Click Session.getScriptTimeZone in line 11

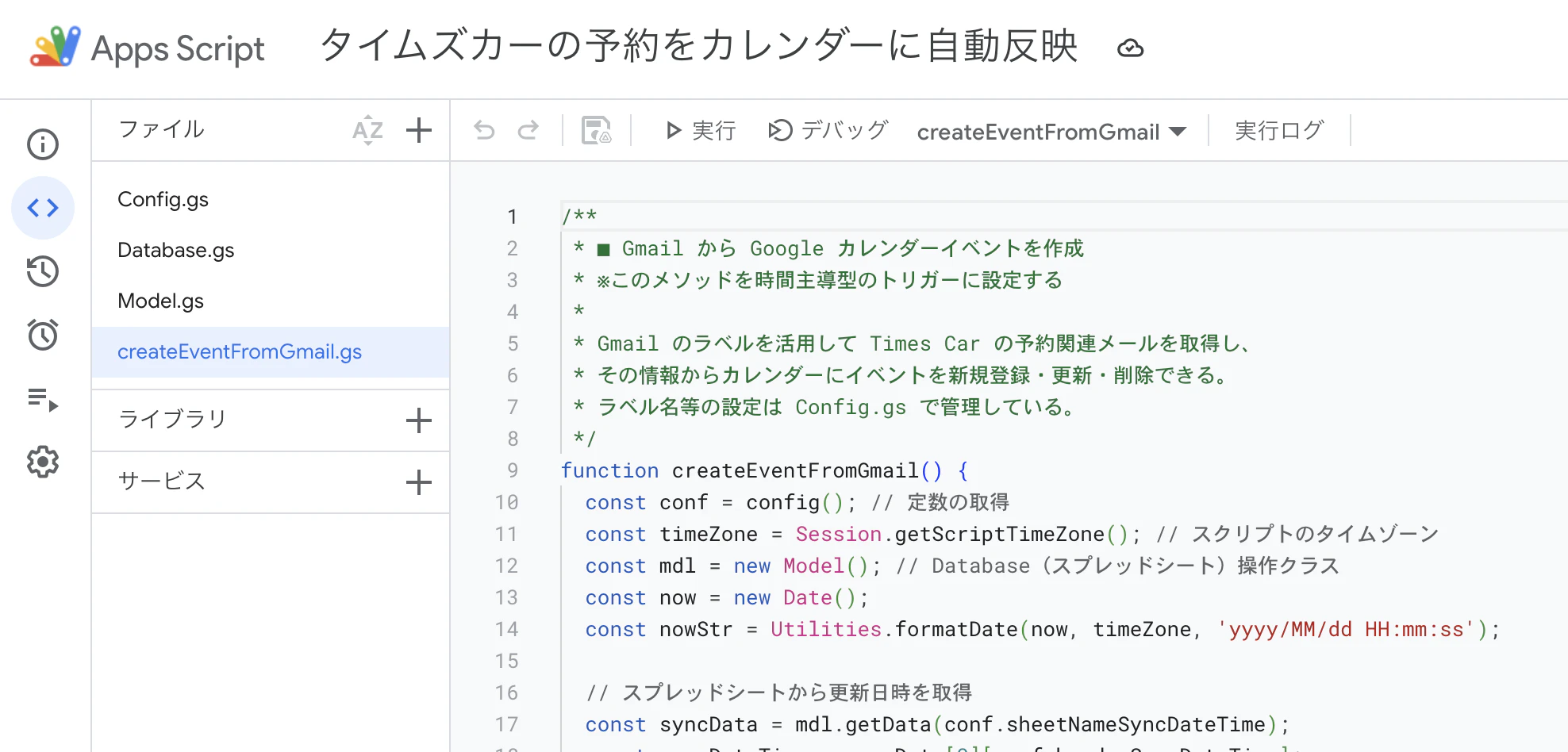click(950, 534)
